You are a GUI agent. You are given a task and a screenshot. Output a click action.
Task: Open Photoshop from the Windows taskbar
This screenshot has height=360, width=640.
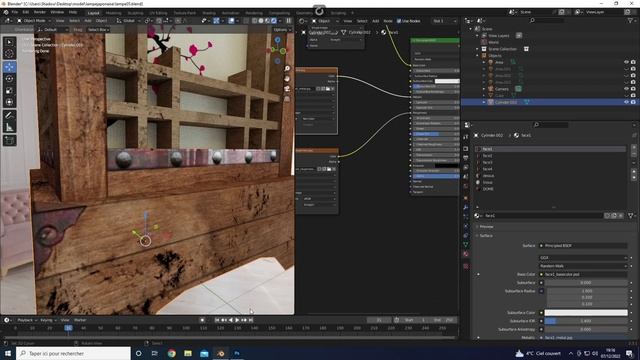click(237, 353)
